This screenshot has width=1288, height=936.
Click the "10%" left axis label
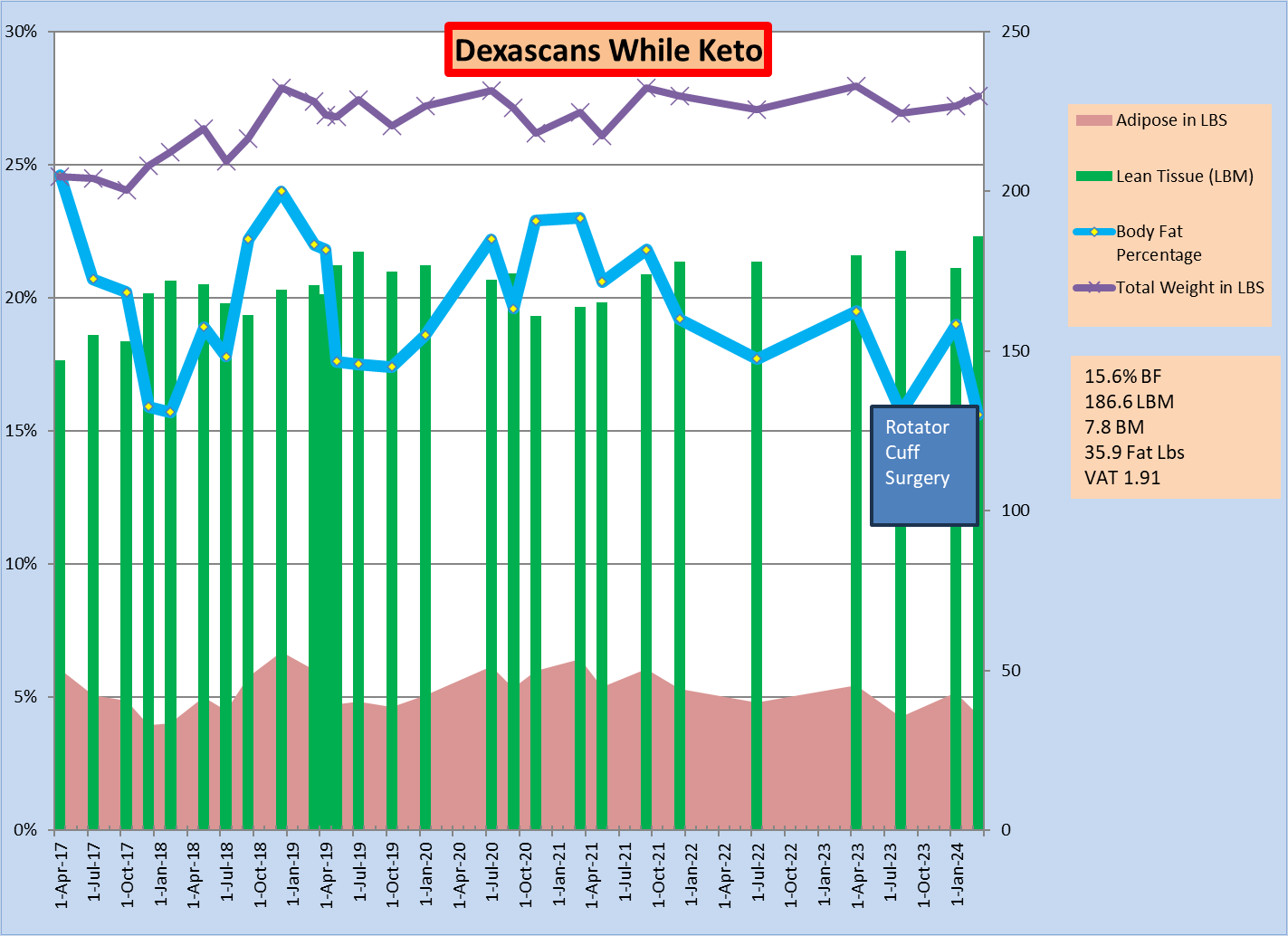click(22, 564)
